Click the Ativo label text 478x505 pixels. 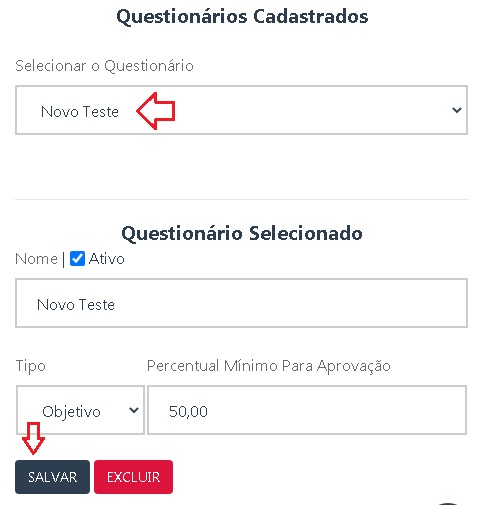107,259
